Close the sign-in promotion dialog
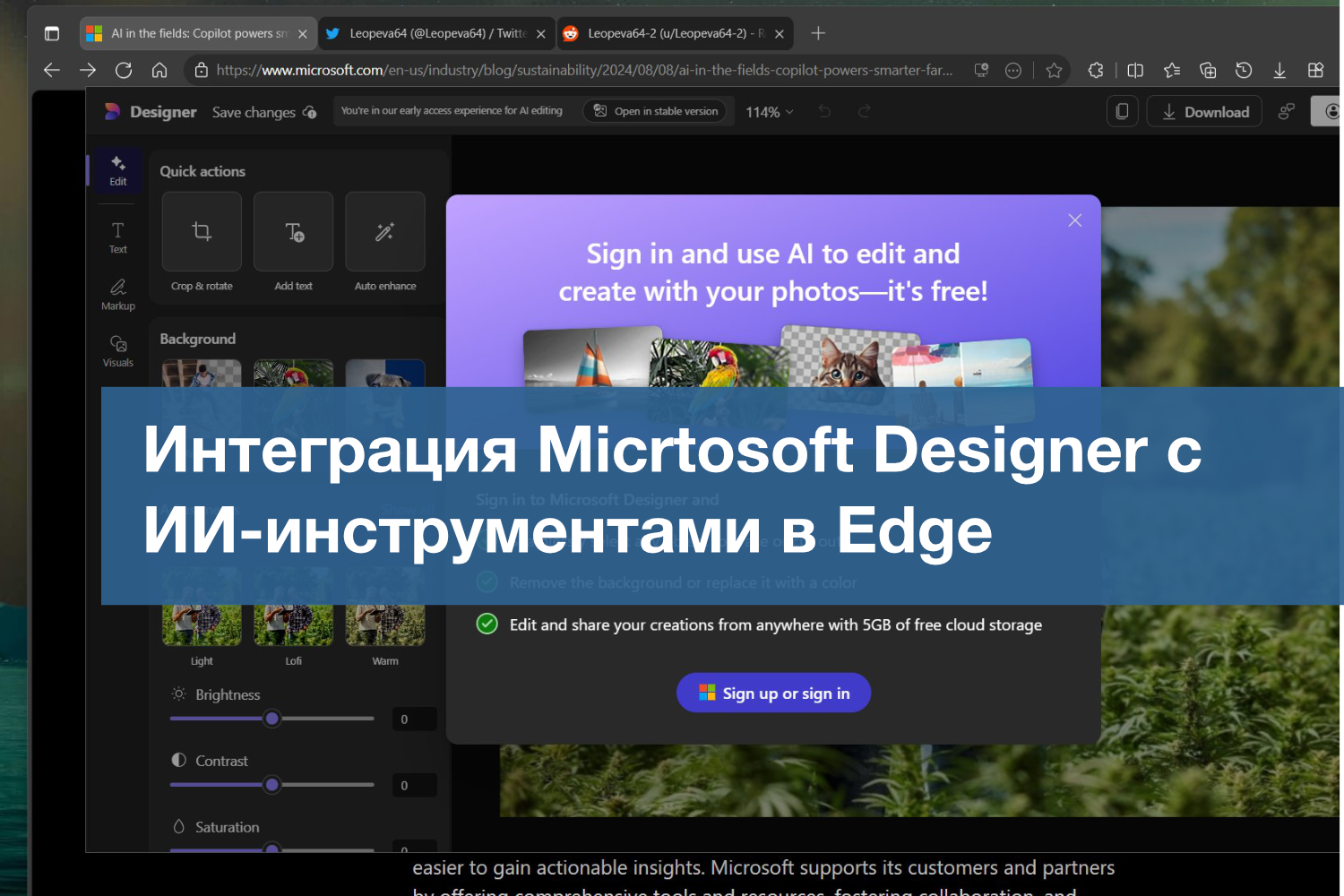 pos(1075,220)
